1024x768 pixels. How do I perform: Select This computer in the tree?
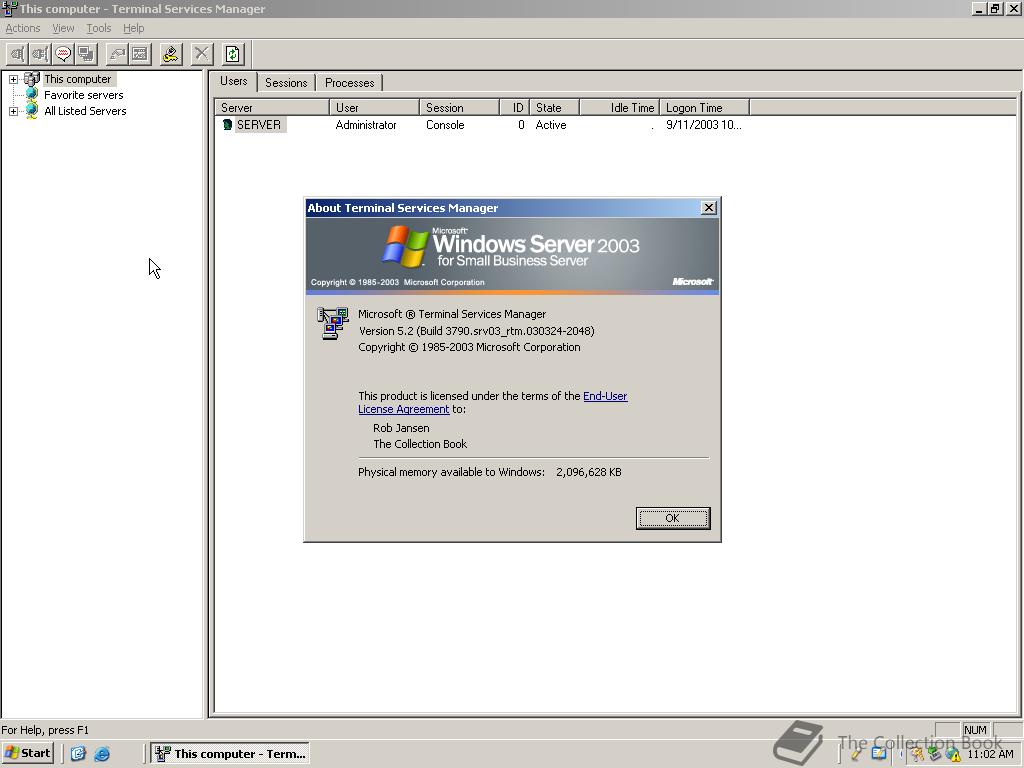78,79
